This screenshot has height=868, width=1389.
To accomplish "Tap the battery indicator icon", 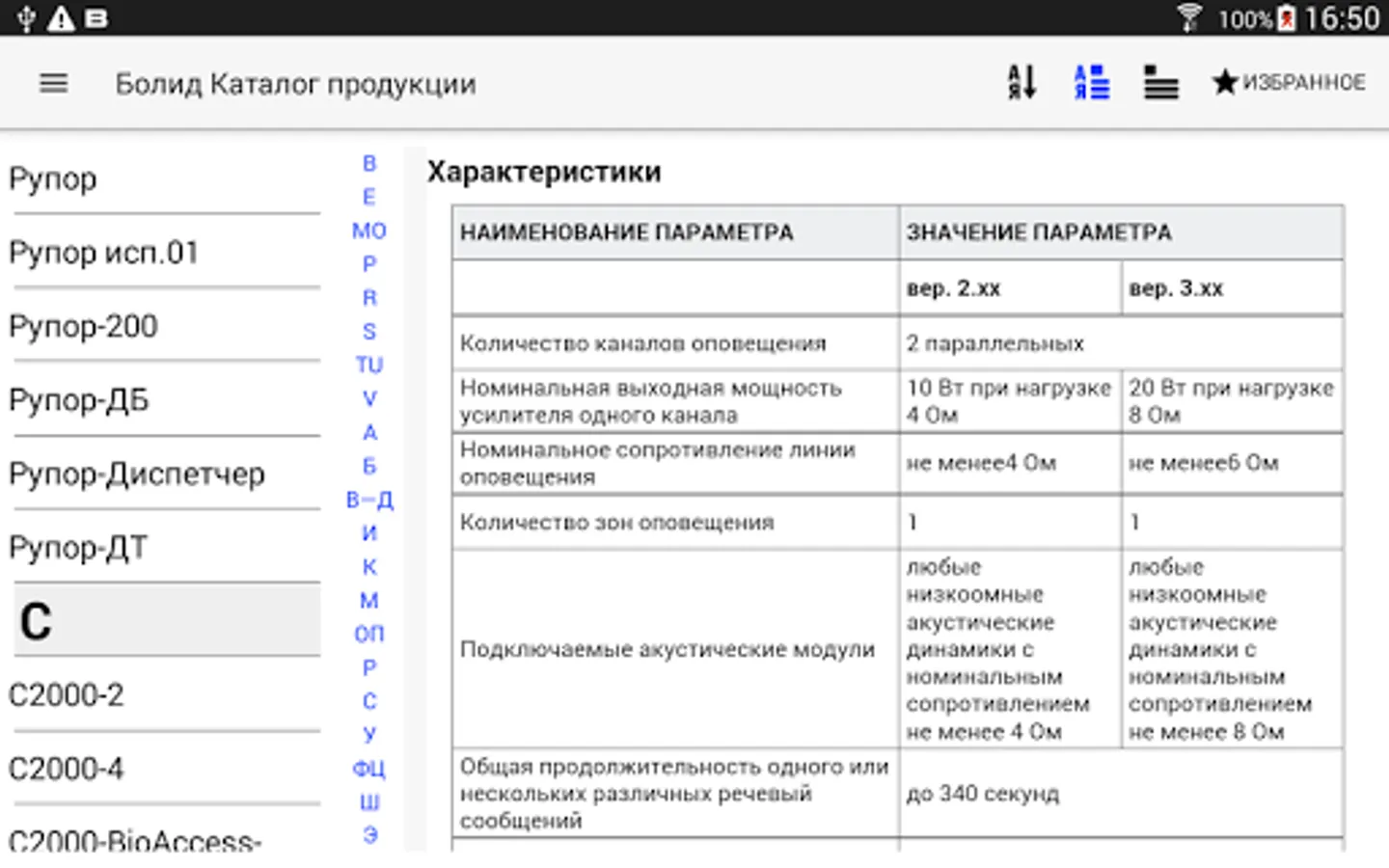I will (x=1287, y=18).
